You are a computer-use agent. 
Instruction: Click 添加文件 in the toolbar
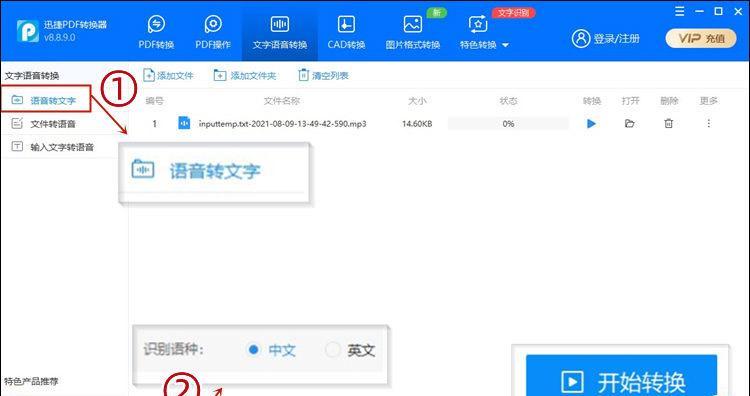(168, 76)
